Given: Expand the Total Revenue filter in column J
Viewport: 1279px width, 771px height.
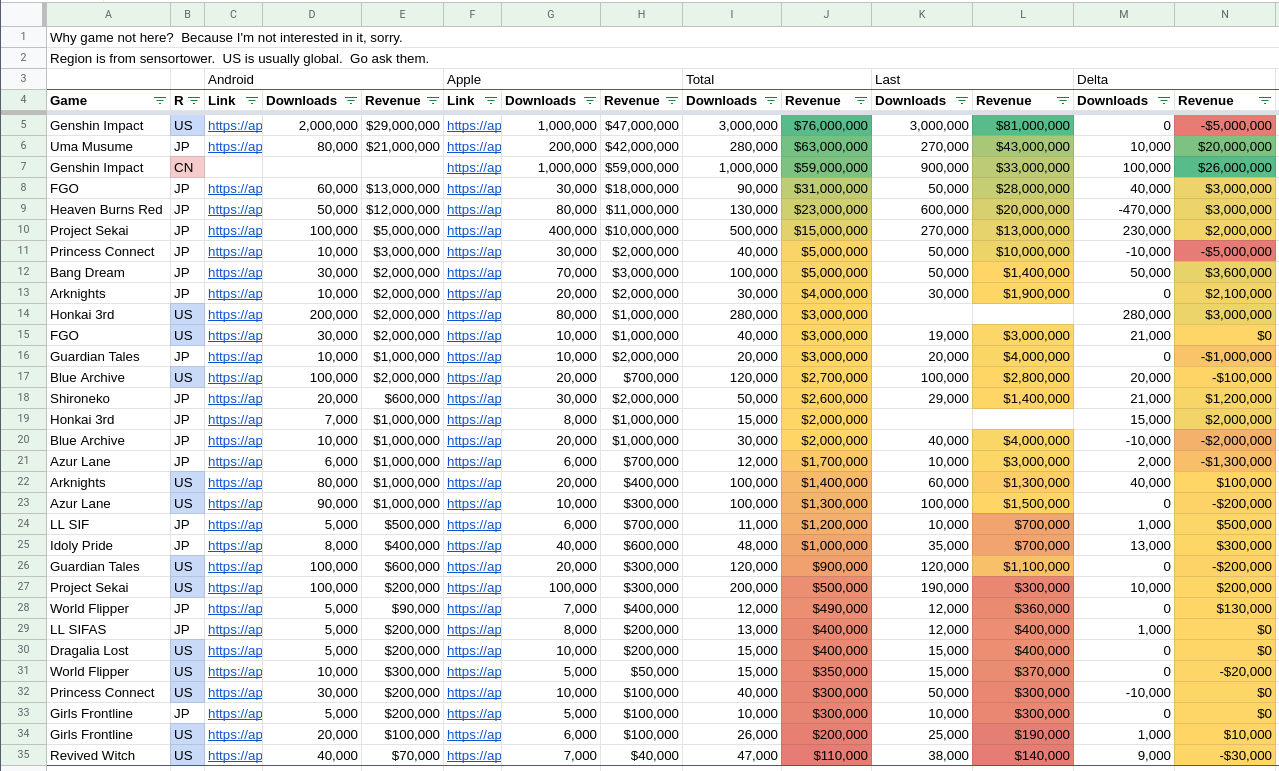Looking at the screenshot, I should coord(861,101).
